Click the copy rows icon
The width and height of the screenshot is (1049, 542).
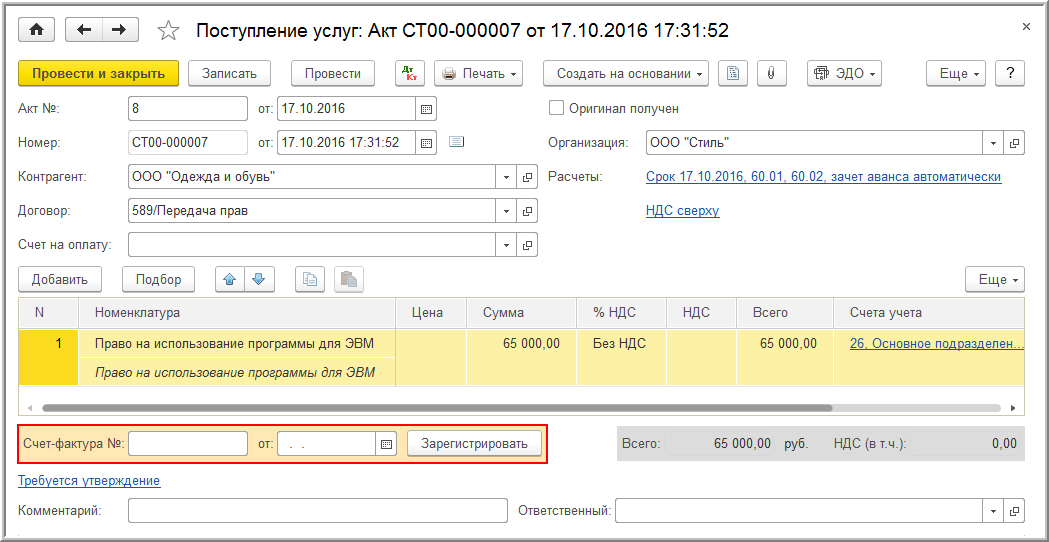(x=310, y=279)
